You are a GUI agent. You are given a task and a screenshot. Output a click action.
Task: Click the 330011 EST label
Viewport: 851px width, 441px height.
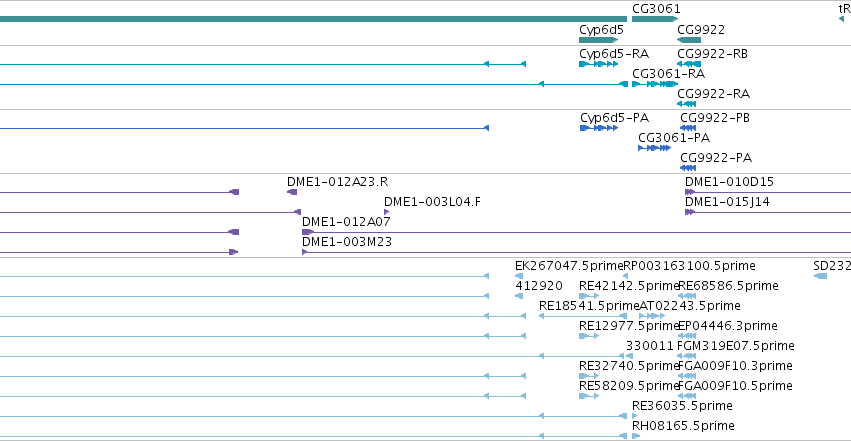coord(650,346)
